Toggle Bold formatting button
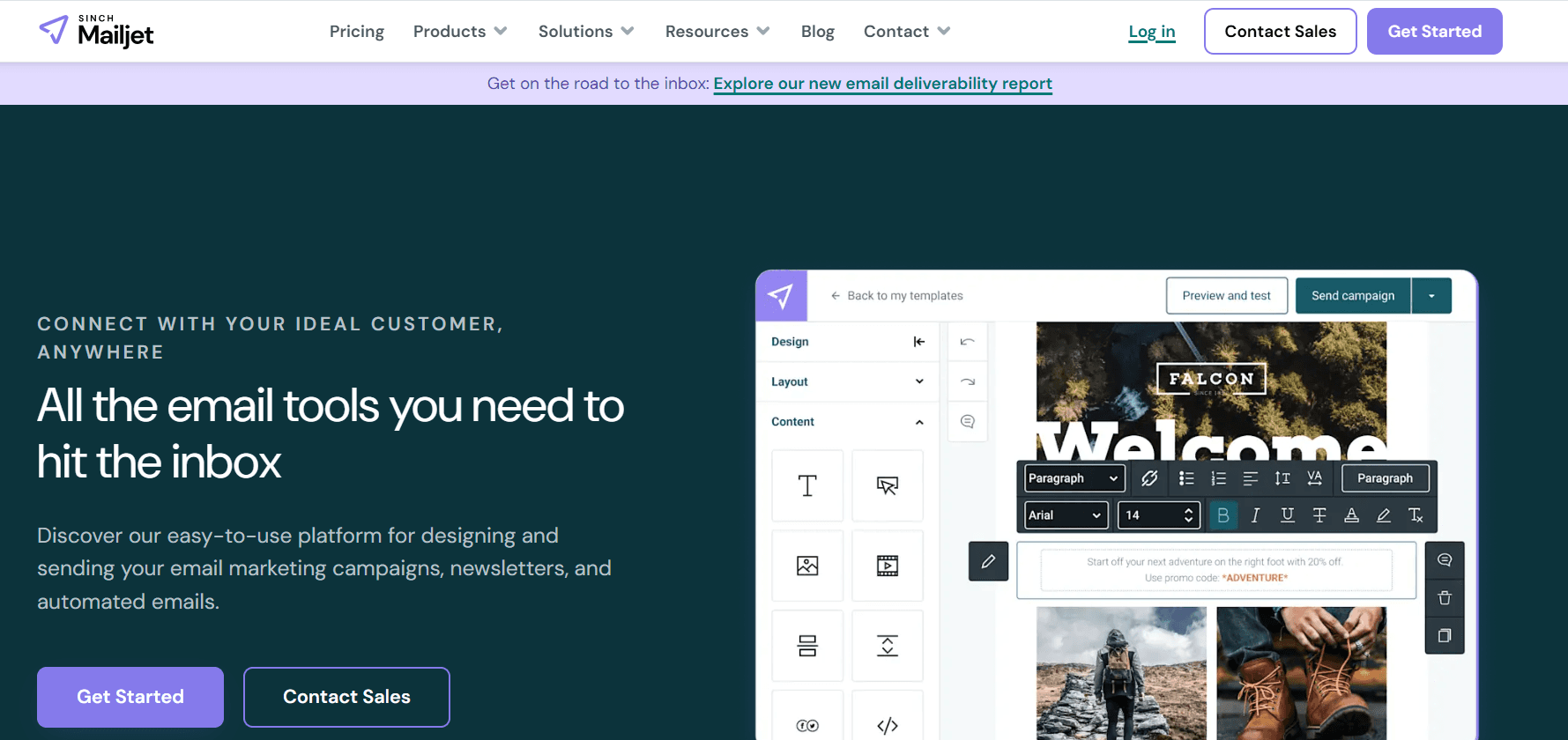The width and height of the screenshot is (1568, 740). click(x=1223, y=515)
